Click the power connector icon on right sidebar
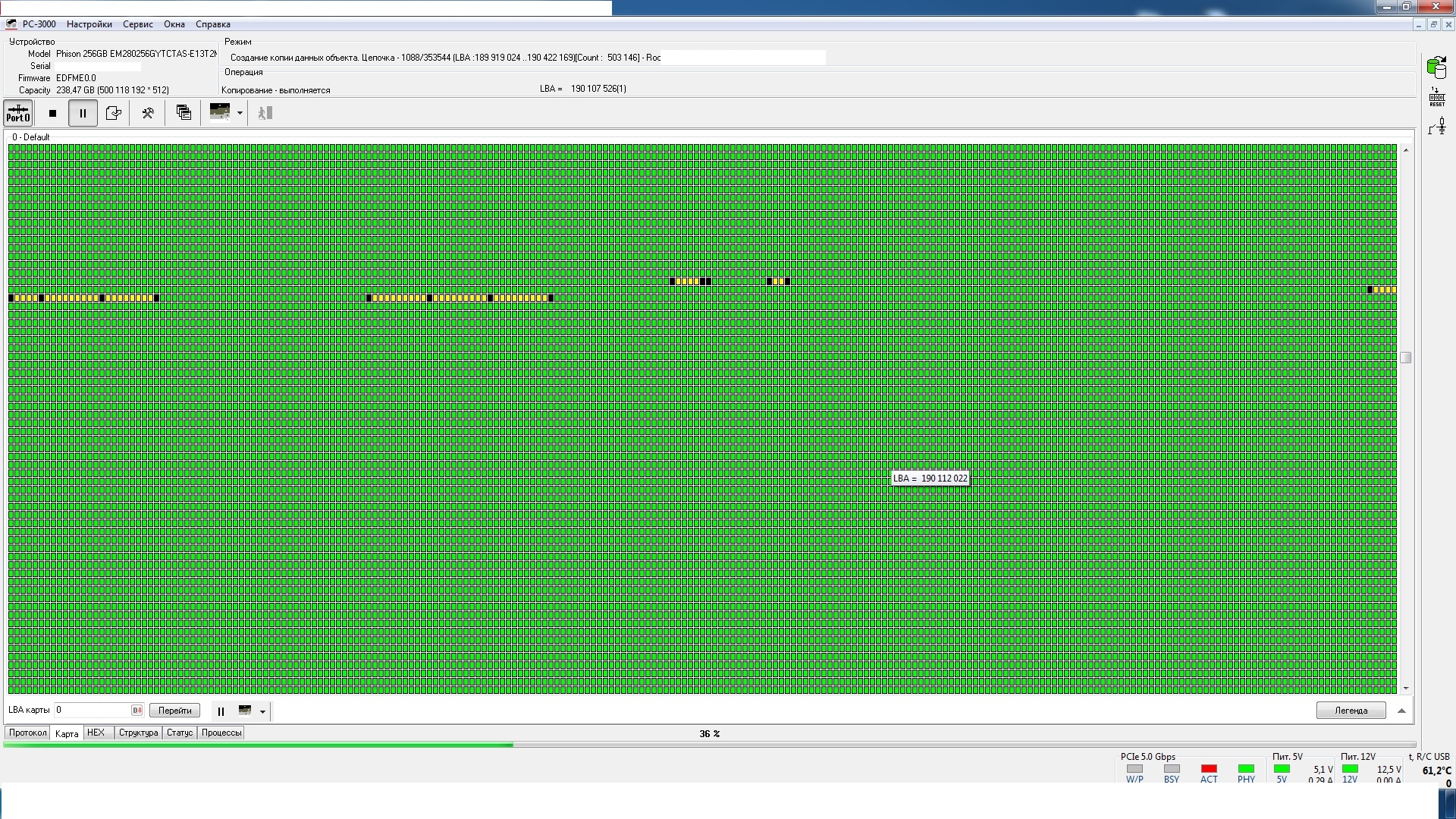Screen dimensions: 1456x819 [1438, 127]
